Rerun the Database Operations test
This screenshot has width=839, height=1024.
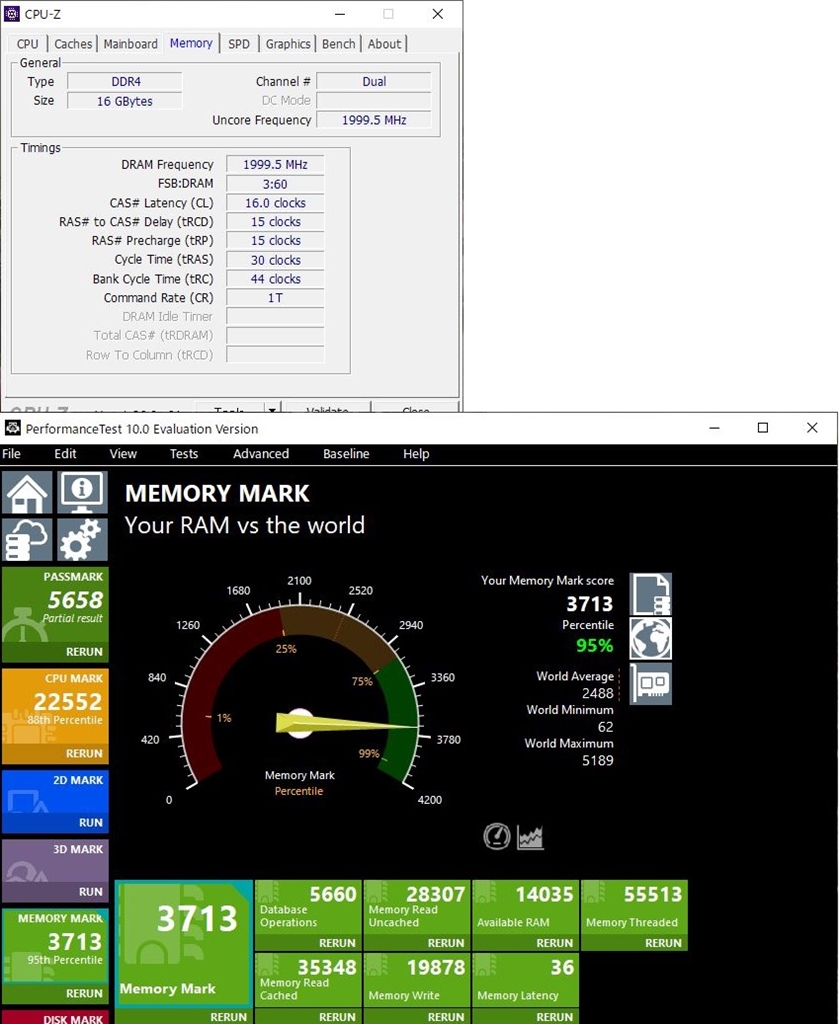pos(337,943)
